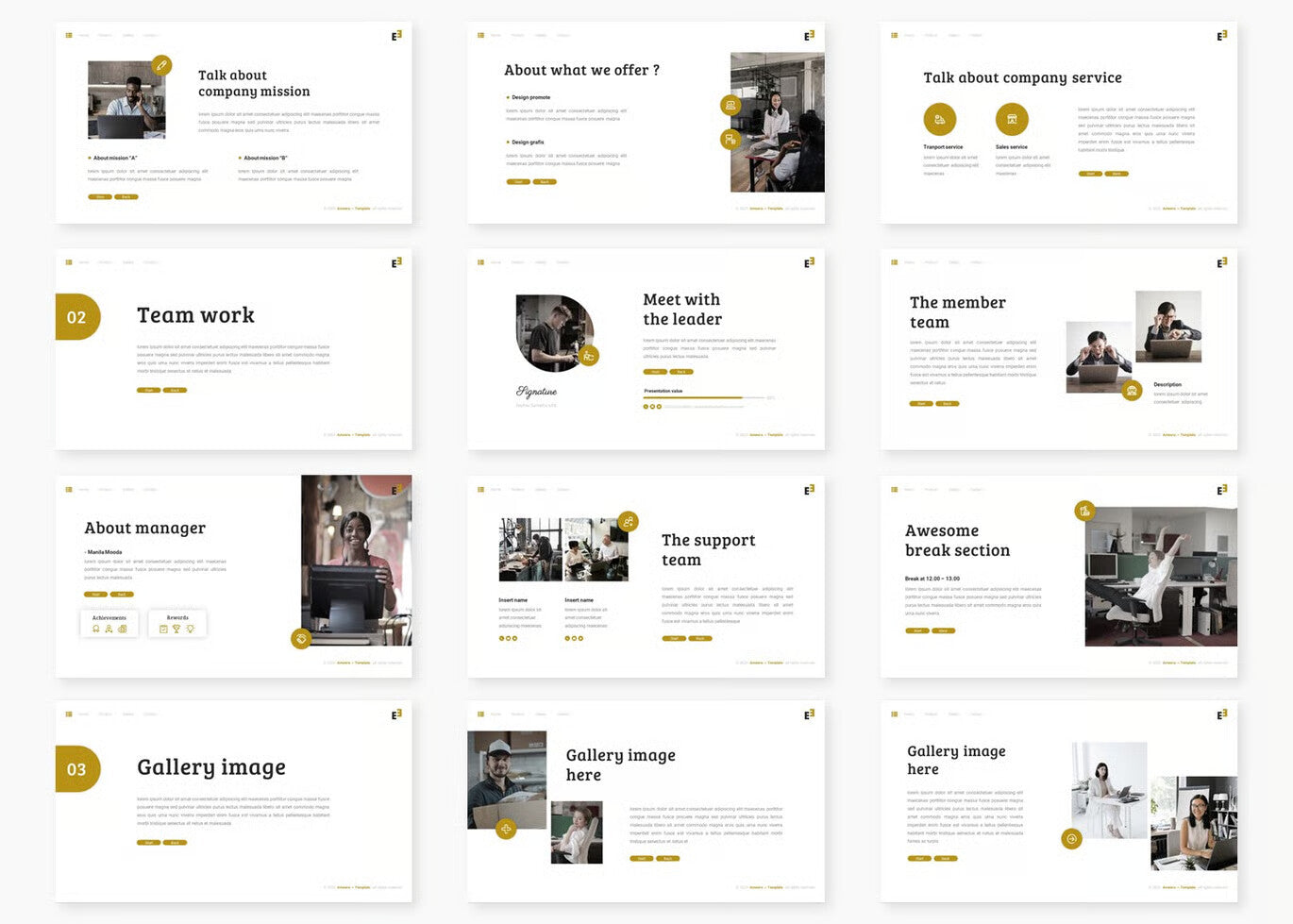Expand the Rewards panel on the About manager slide
This screenshot has width=1293, height=924.
[x=176, y=623]
